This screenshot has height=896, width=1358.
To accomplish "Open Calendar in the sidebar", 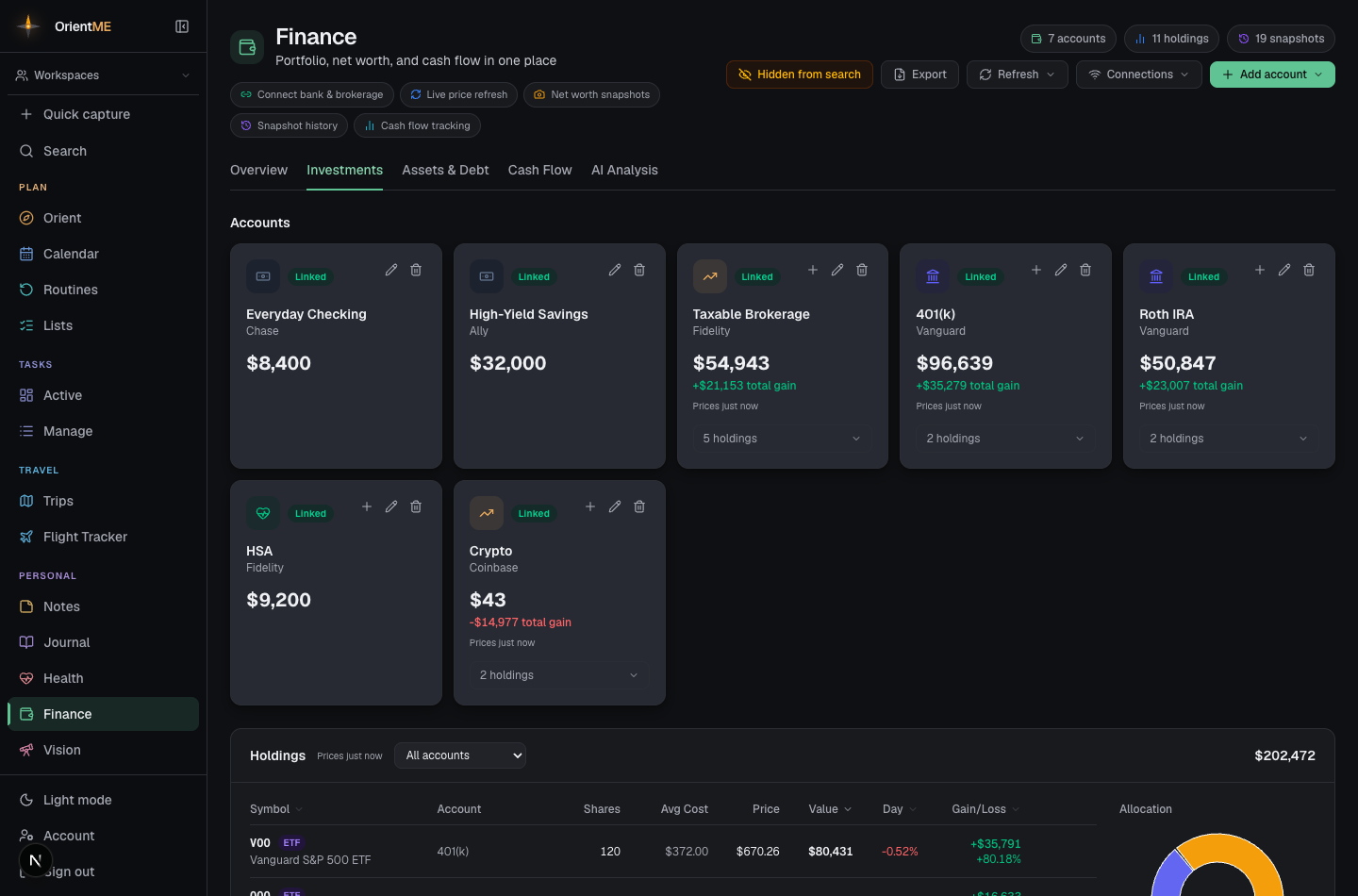I will click(x=104, y=254).
